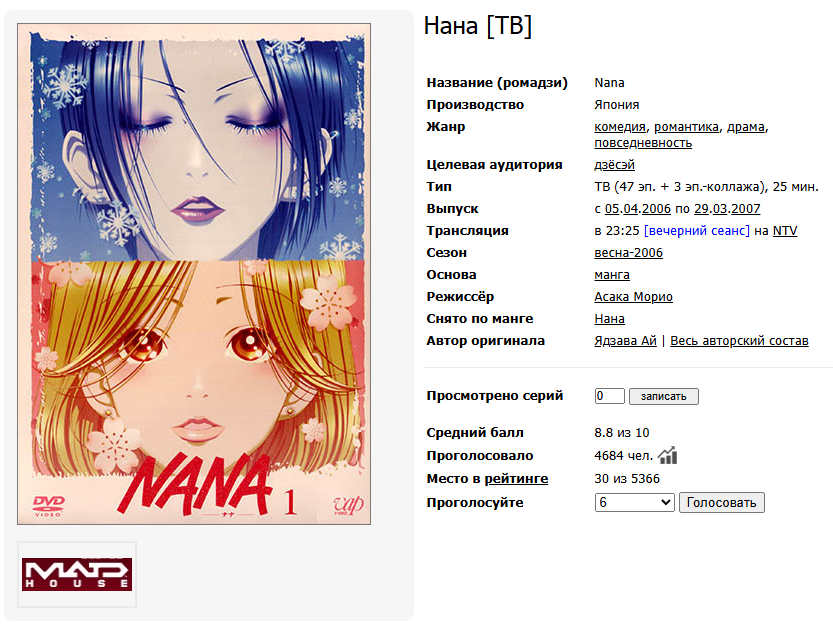Open the рейтинге ranking link

[516, 479]
